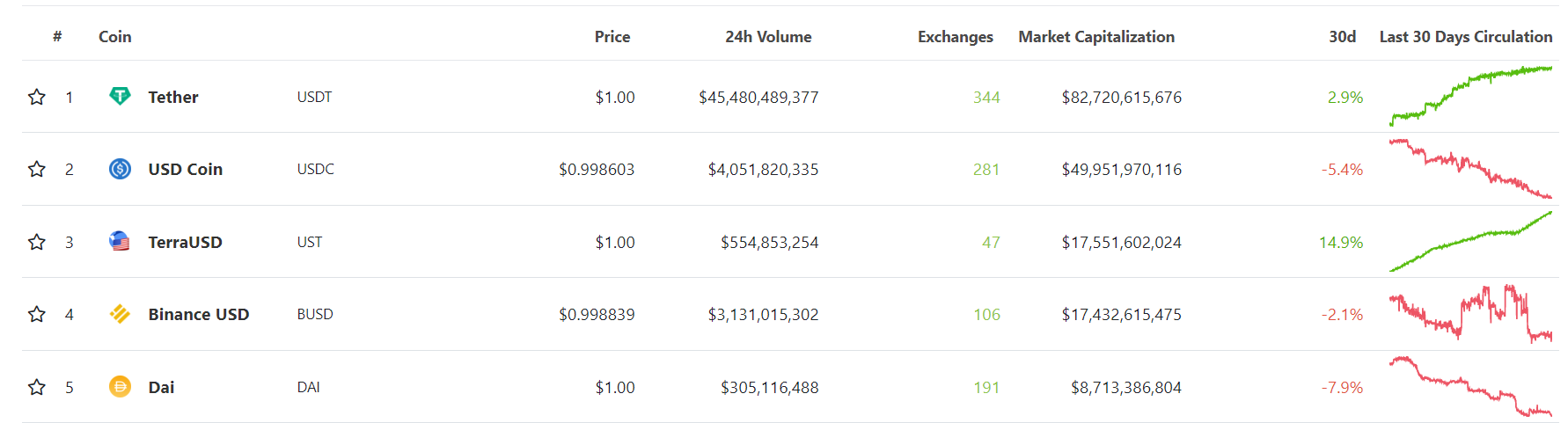Screen dimensions: 1568x423
Task: Click the USD Coin logo icon
Action: 120,169
